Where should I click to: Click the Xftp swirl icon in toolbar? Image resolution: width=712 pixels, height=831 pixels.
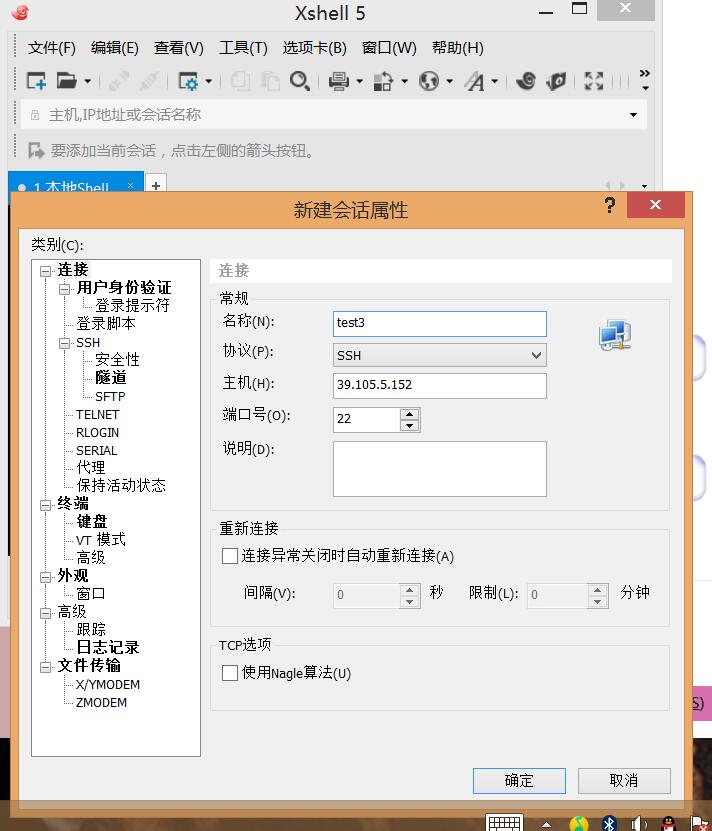[x=525, y=81]
